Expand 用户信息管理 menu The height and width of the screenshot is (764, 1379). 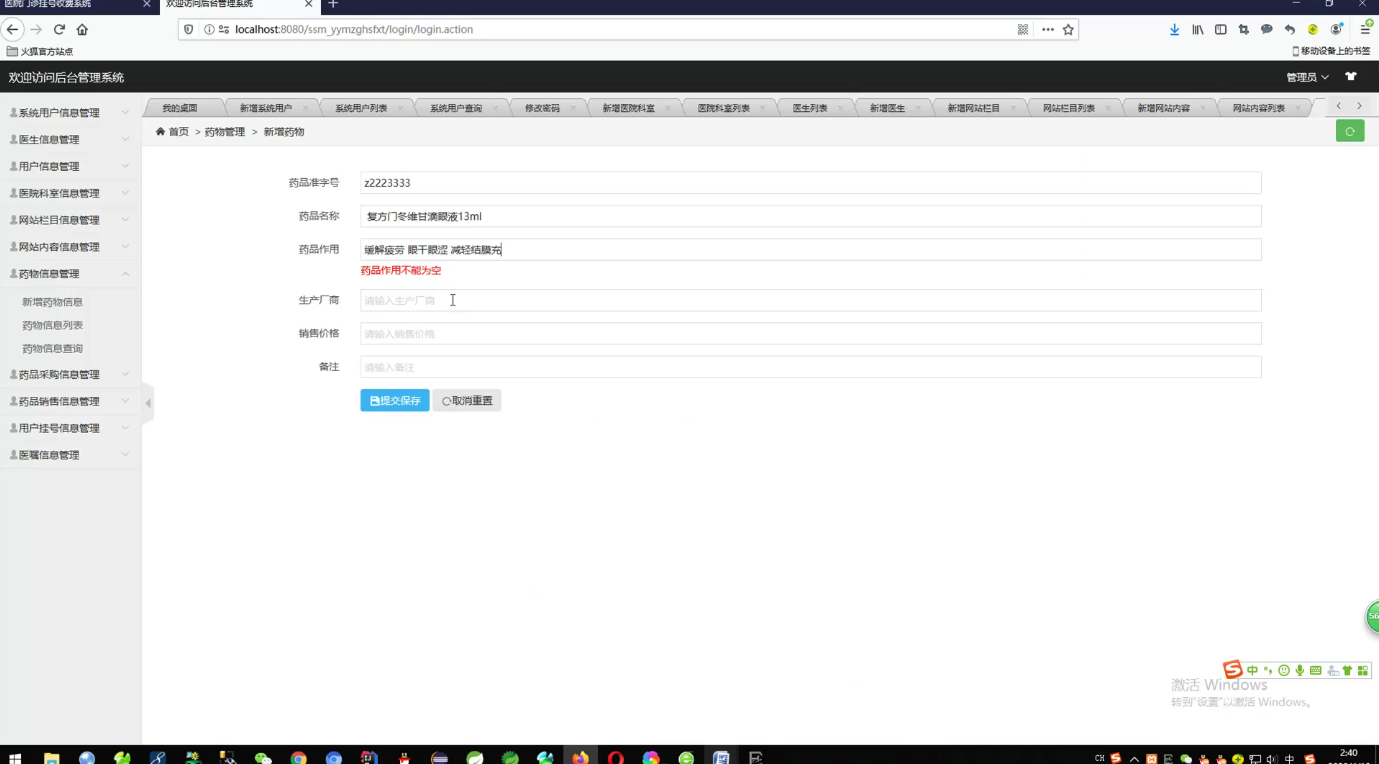tap(70, 167)
